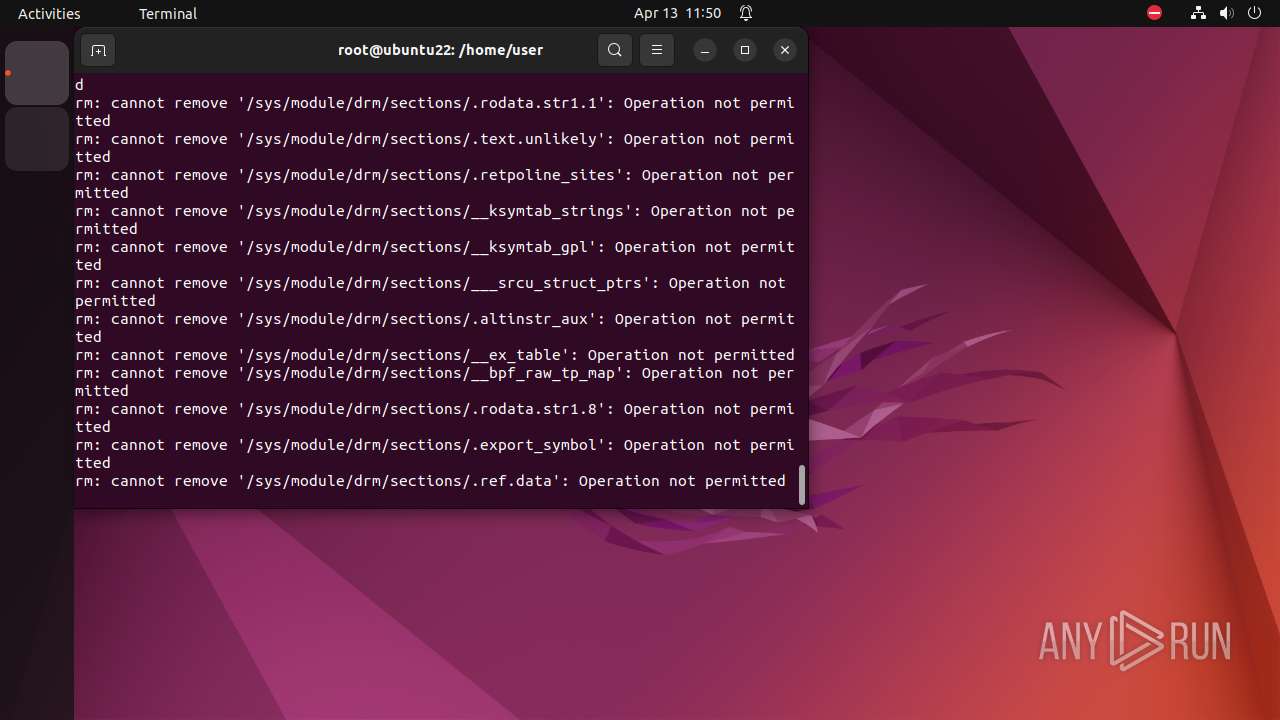The image size is (1280, 720).
Task: Open a new terminal tab
Action: (x=98, y=50)
